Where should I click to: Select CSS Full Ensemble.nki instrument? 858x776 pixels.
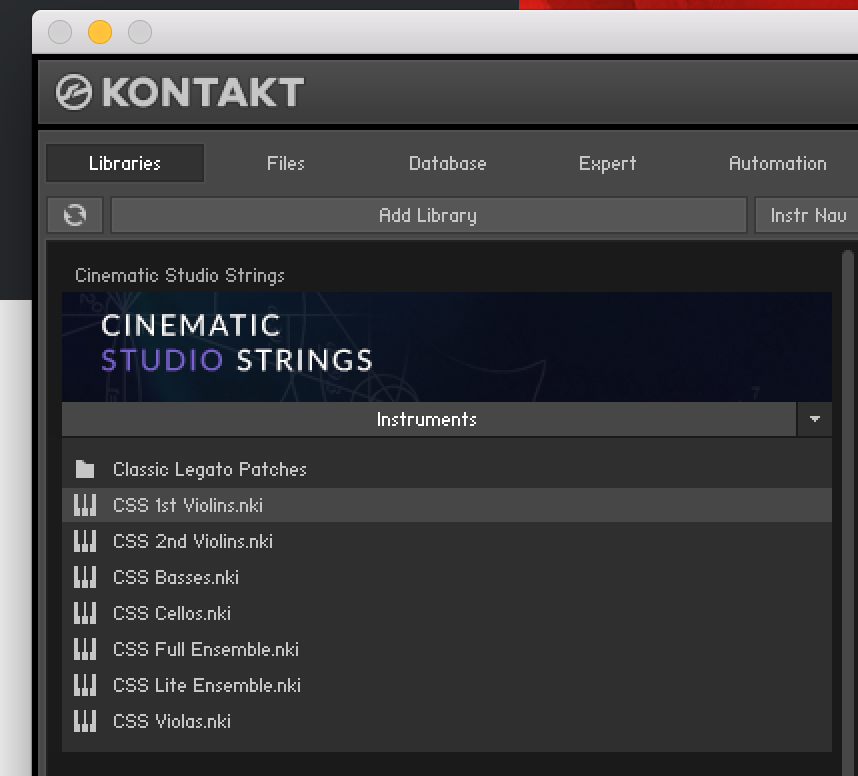coord(205,649)
